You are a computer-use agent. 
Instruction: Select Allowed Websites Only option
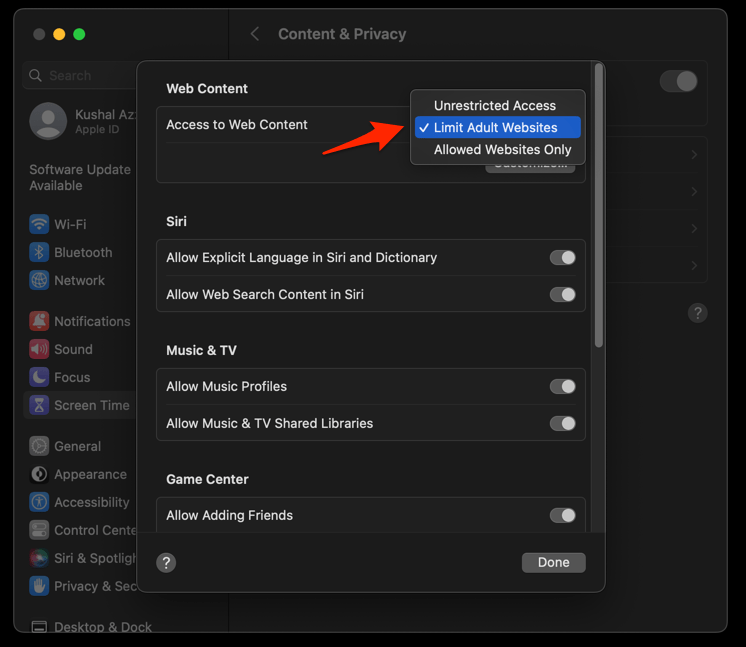coord(502,150)
